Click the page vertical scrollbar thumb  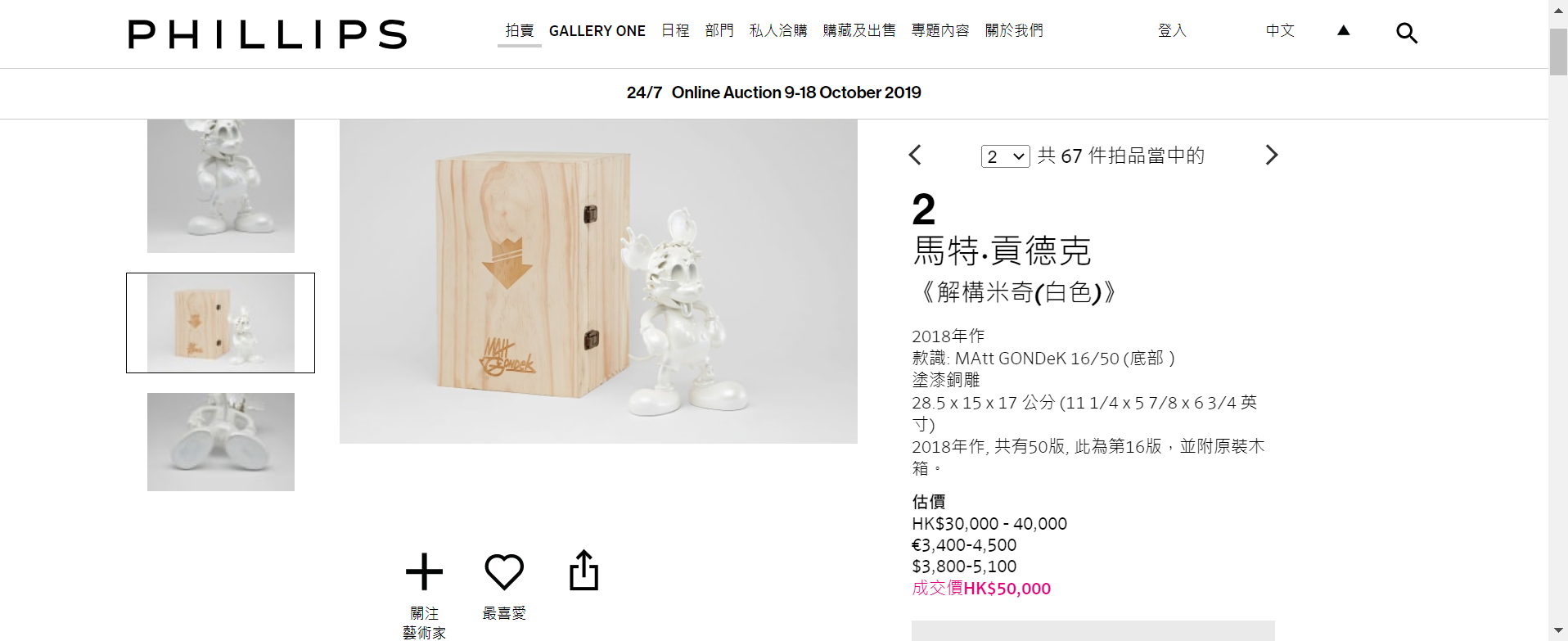click(x=1558, y=52)
